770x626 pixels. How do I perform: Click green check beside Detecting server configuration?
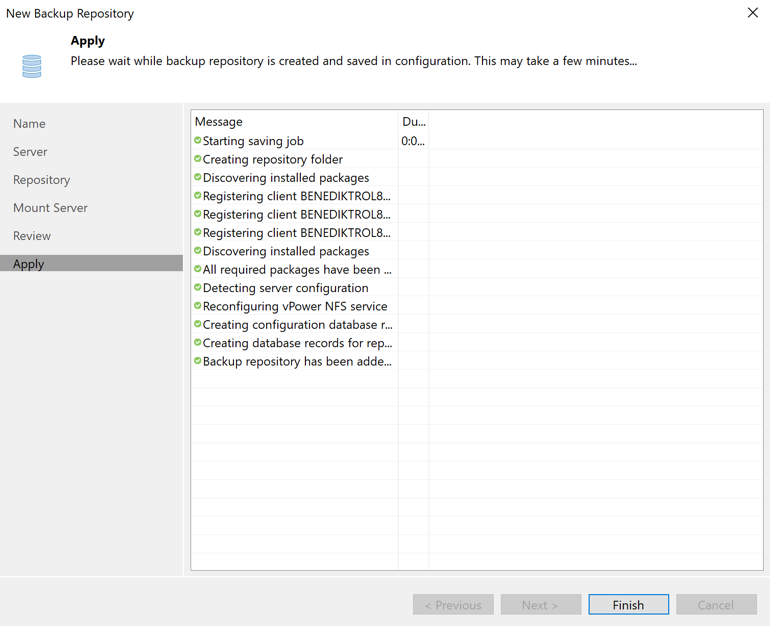coord(198,288)
